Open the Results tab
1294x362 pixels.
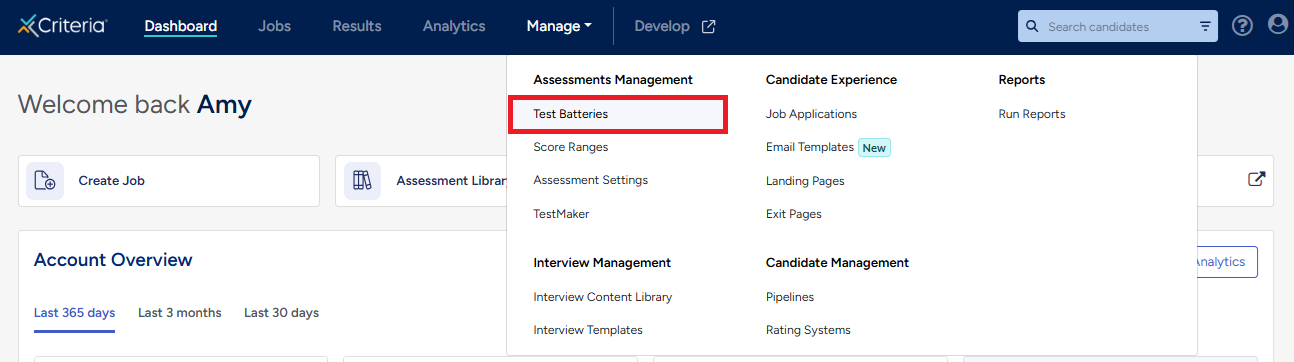(x=357, y=27)
